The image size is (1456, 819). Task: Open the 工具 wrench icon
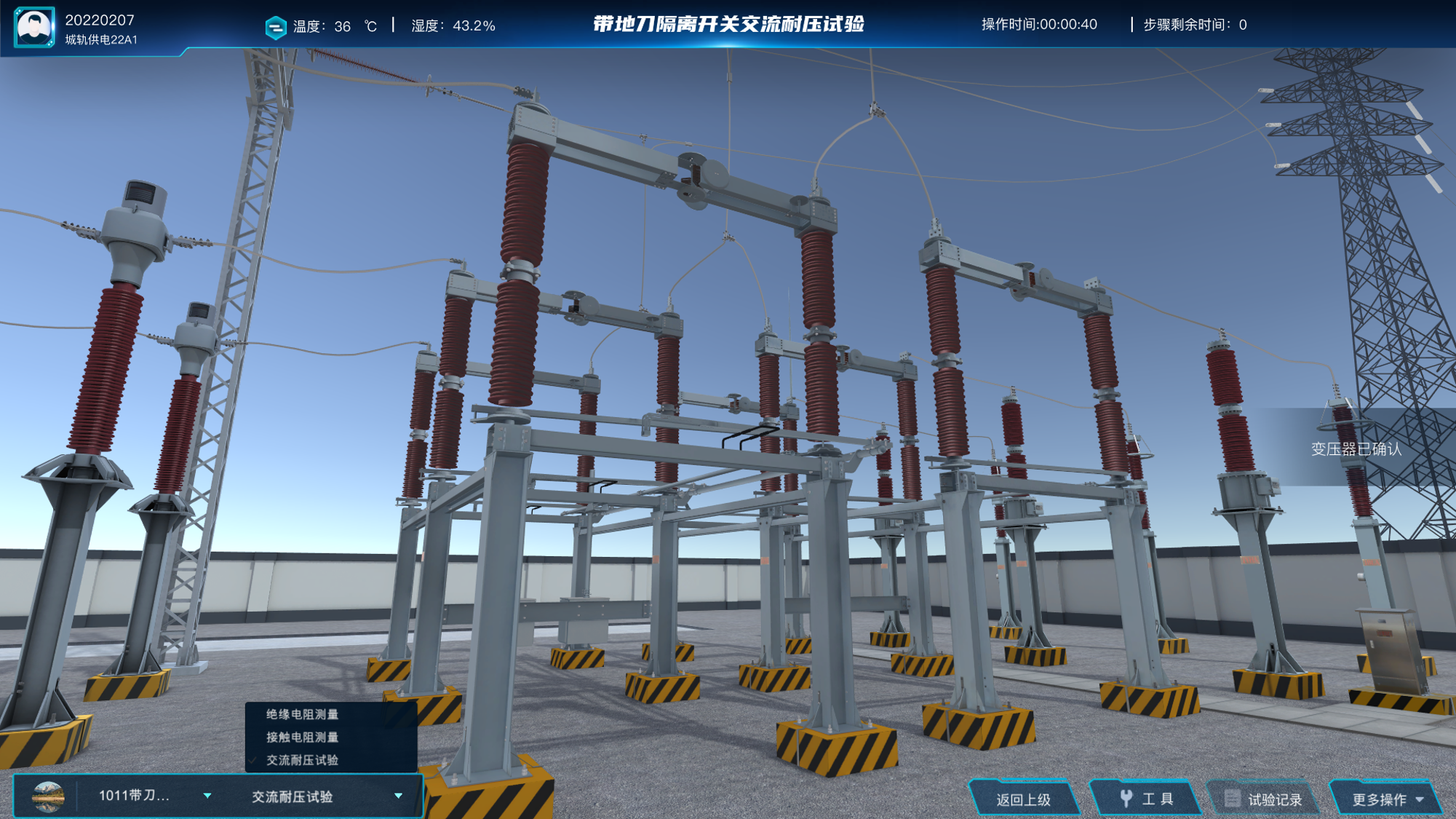tap(1126, 799)
